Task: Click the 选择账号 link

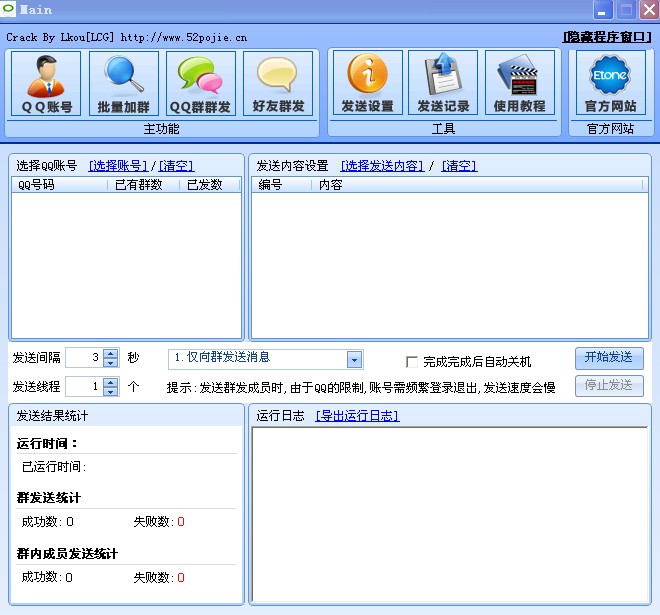Action: [x=118, y=166]
